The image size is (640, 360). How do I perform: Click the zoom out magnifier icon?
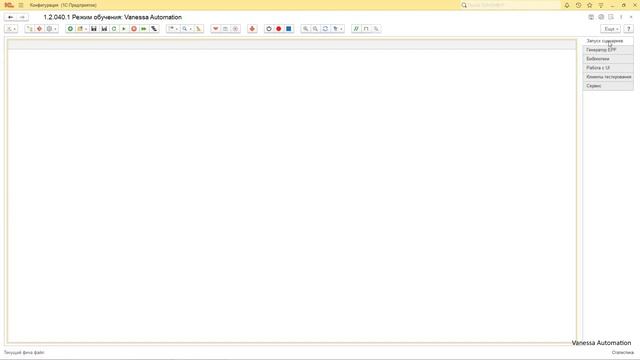pos(315,29)
